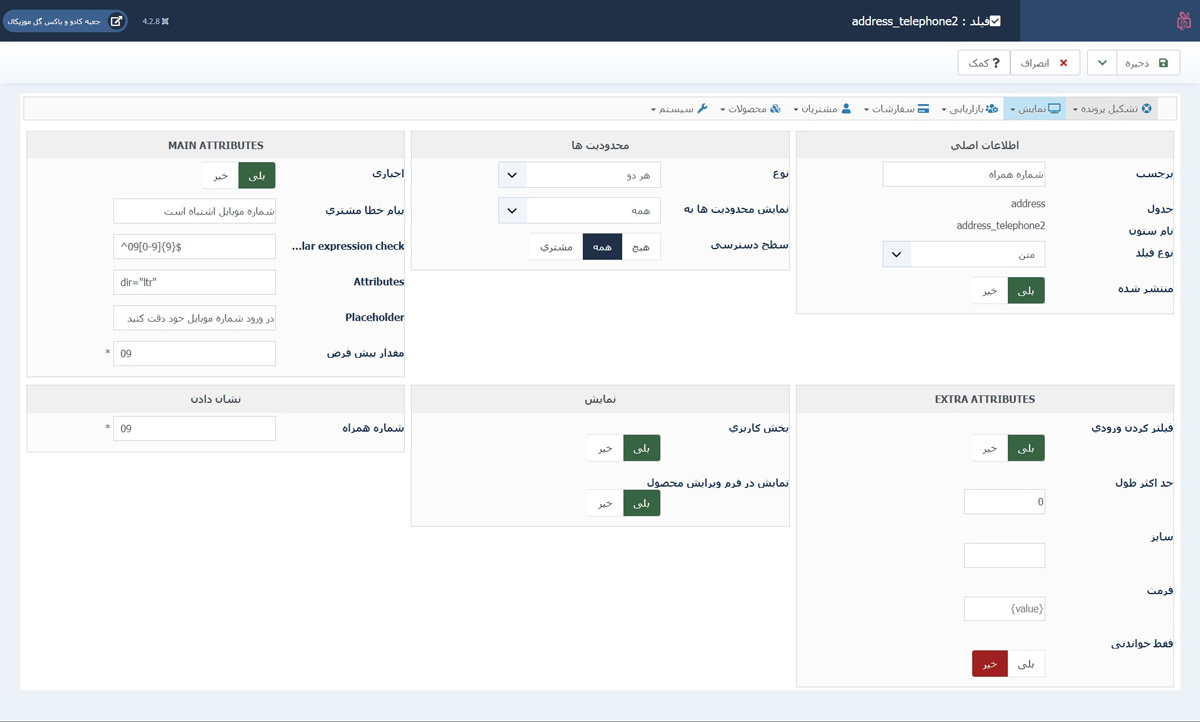Screen dimensions: 1200x722
Task: Open the user icon Customers (مشتریان) menu
Action: click(822, 109)
